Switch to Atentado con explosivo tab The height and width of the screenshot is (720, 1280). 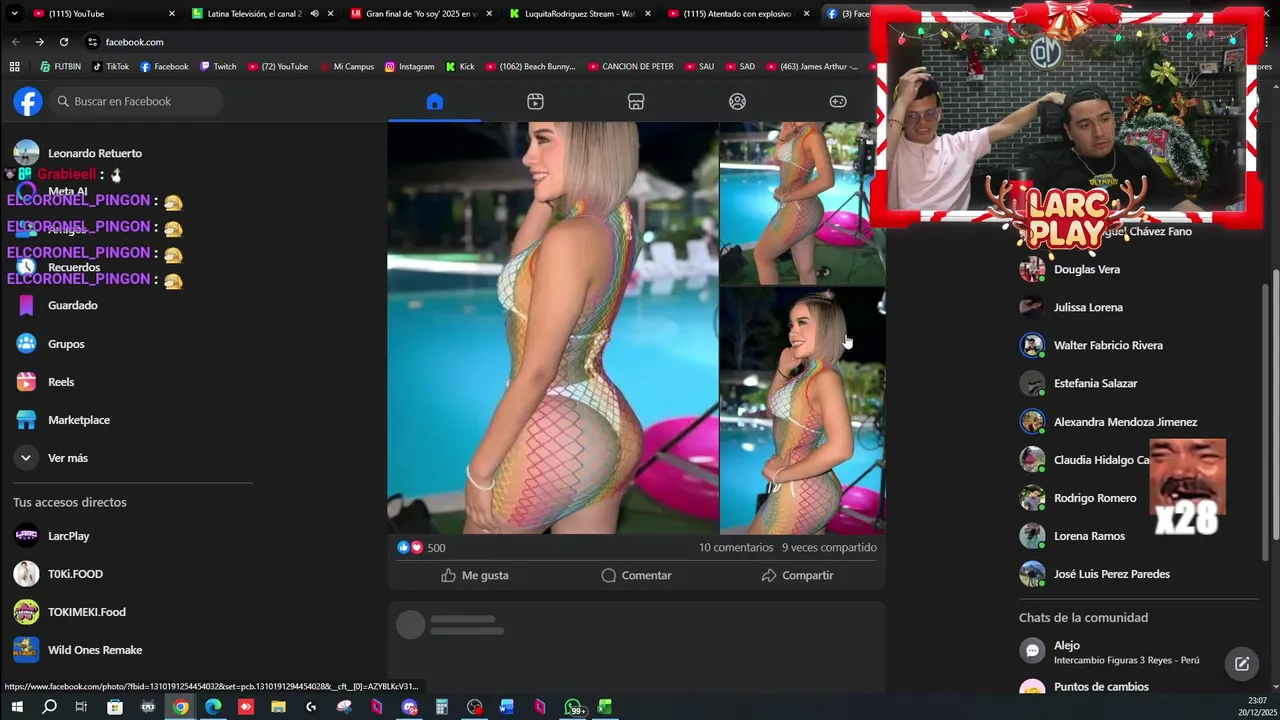tap(738, 13)
